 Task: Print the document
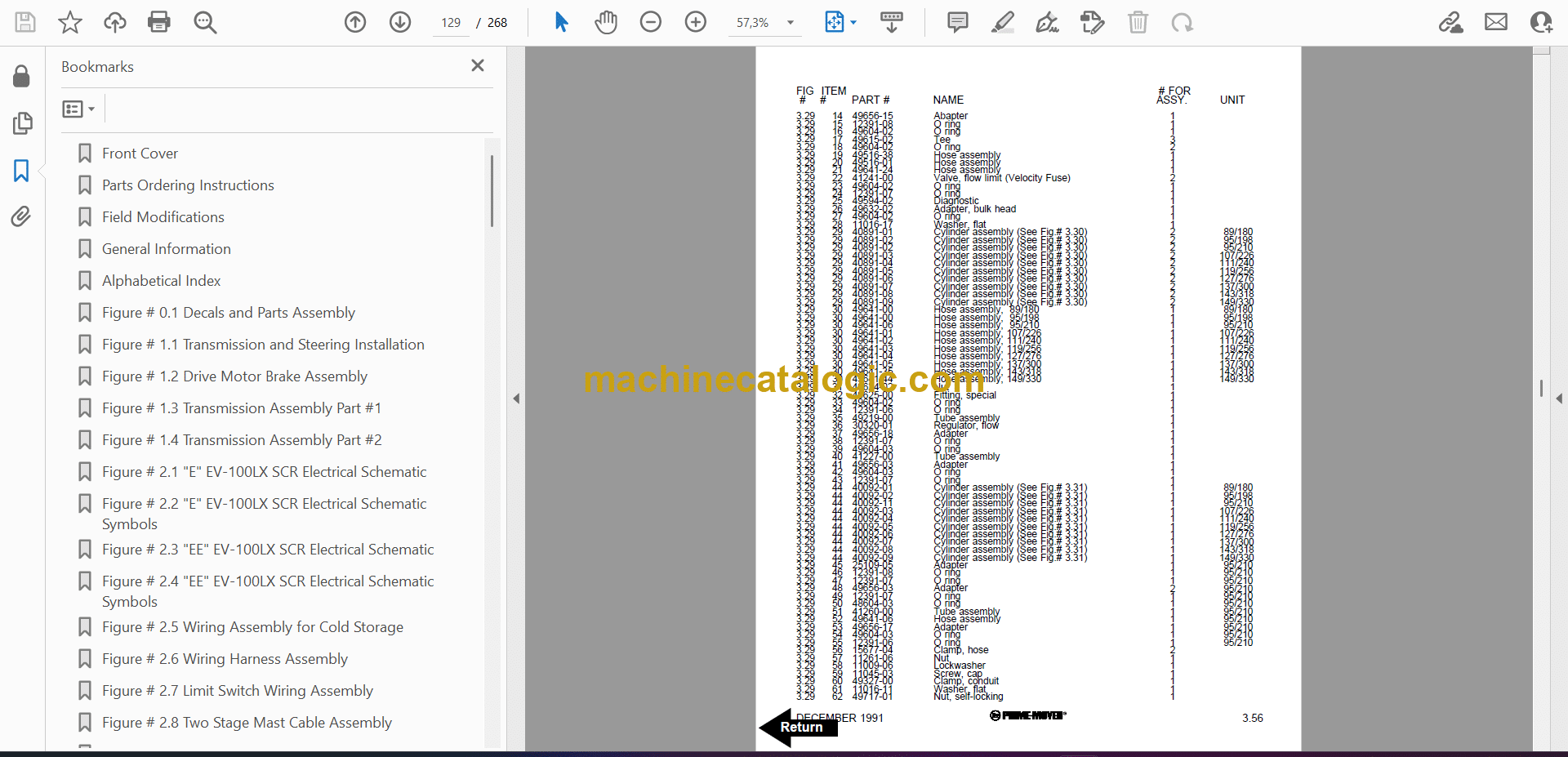pos(159,22)
